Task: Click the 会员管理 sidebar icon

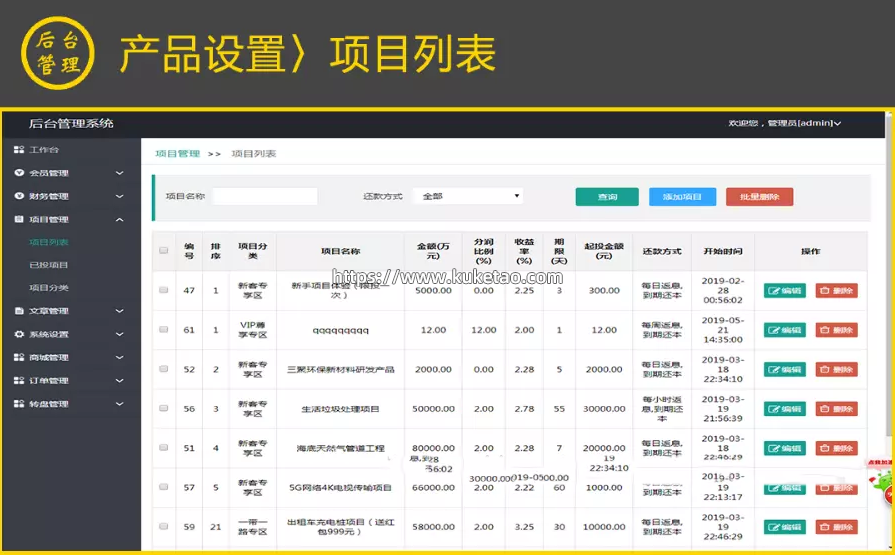Action: (x=19, y=173)
